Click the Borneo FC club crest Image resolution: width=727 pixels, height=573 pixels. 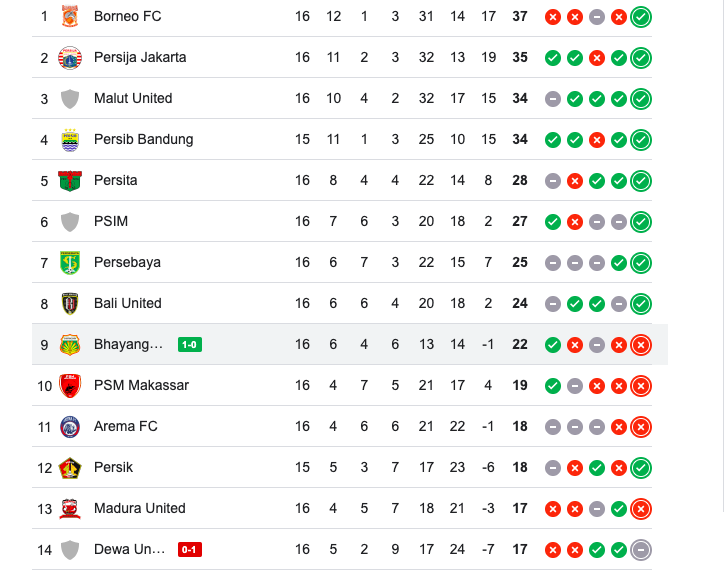click(x=70, y=16)
